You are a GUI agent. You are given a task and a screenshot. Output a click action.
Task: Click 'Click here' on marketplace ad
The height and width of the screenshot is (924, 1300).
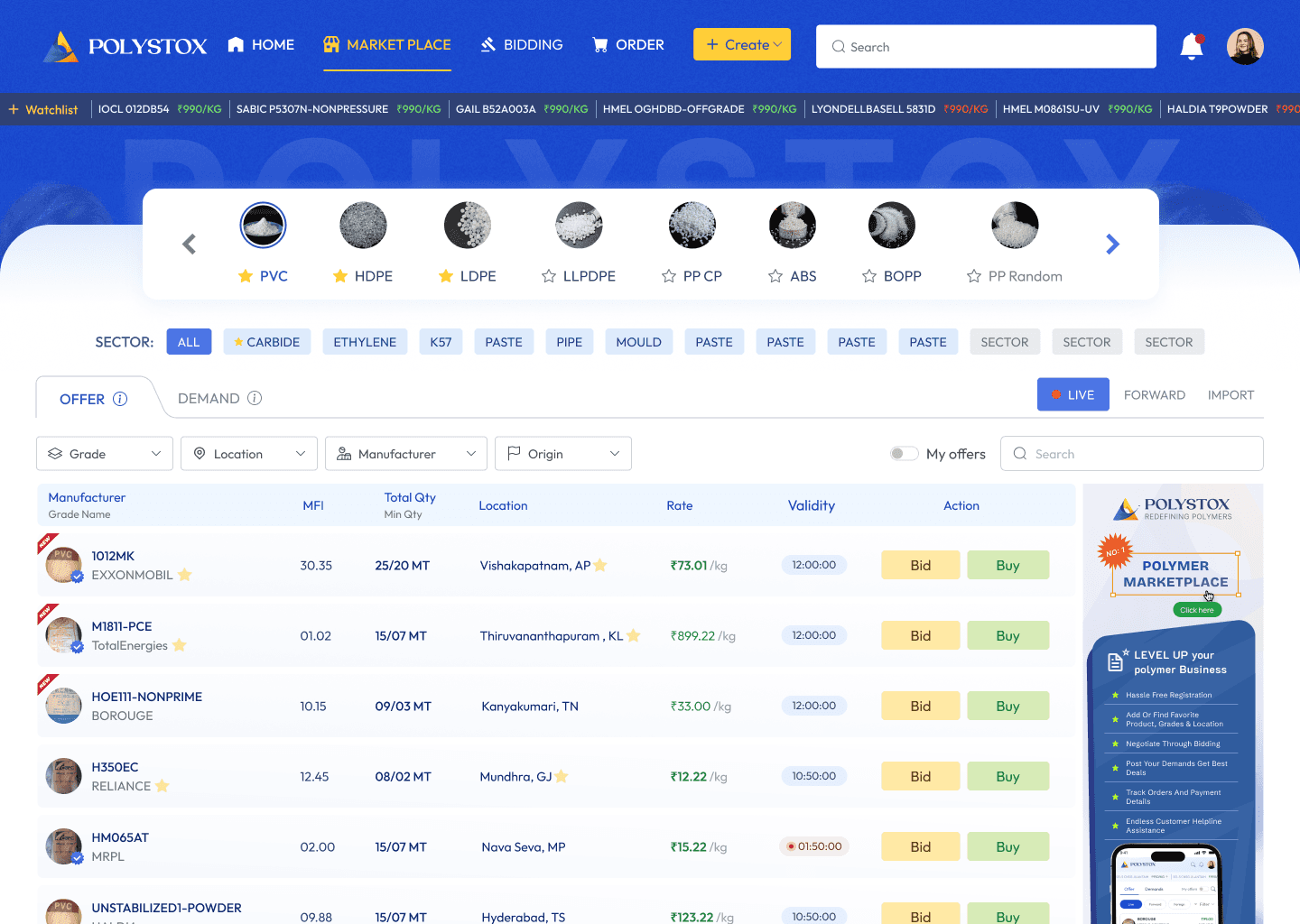tap(1197, 610)
